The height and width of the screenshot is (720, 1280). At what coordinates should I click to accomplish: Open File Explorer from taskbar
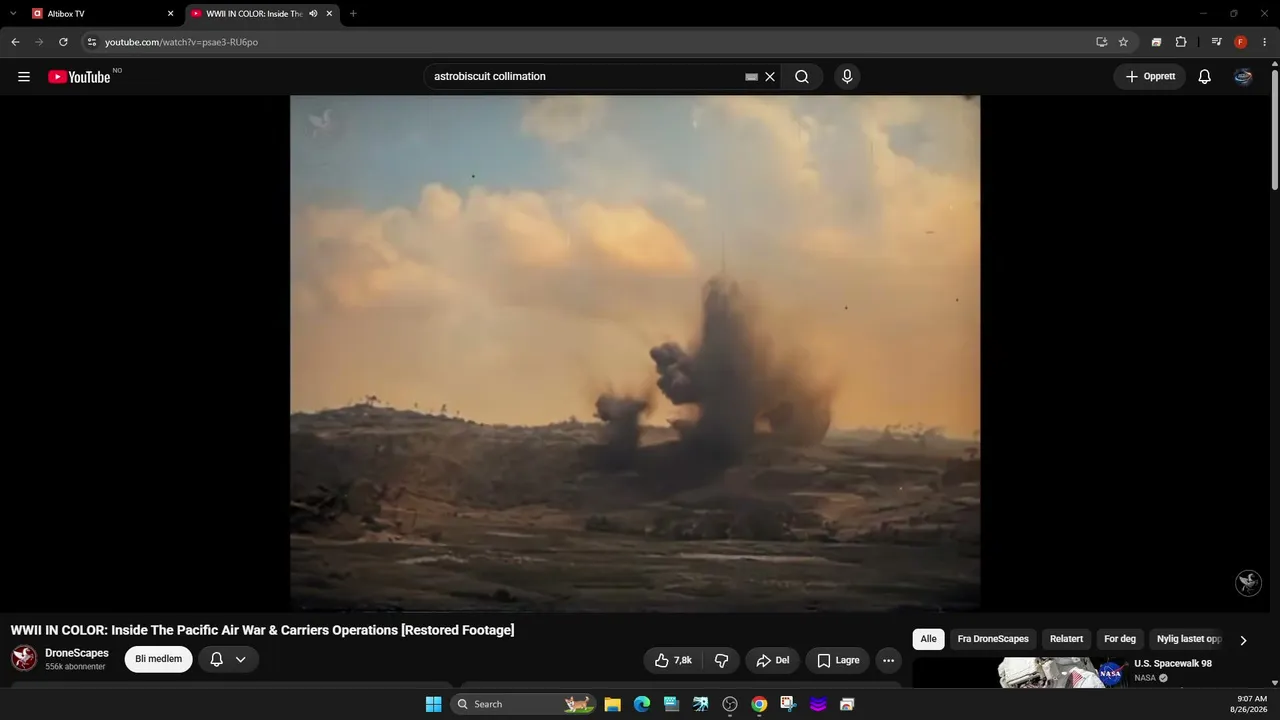(613, 704)
